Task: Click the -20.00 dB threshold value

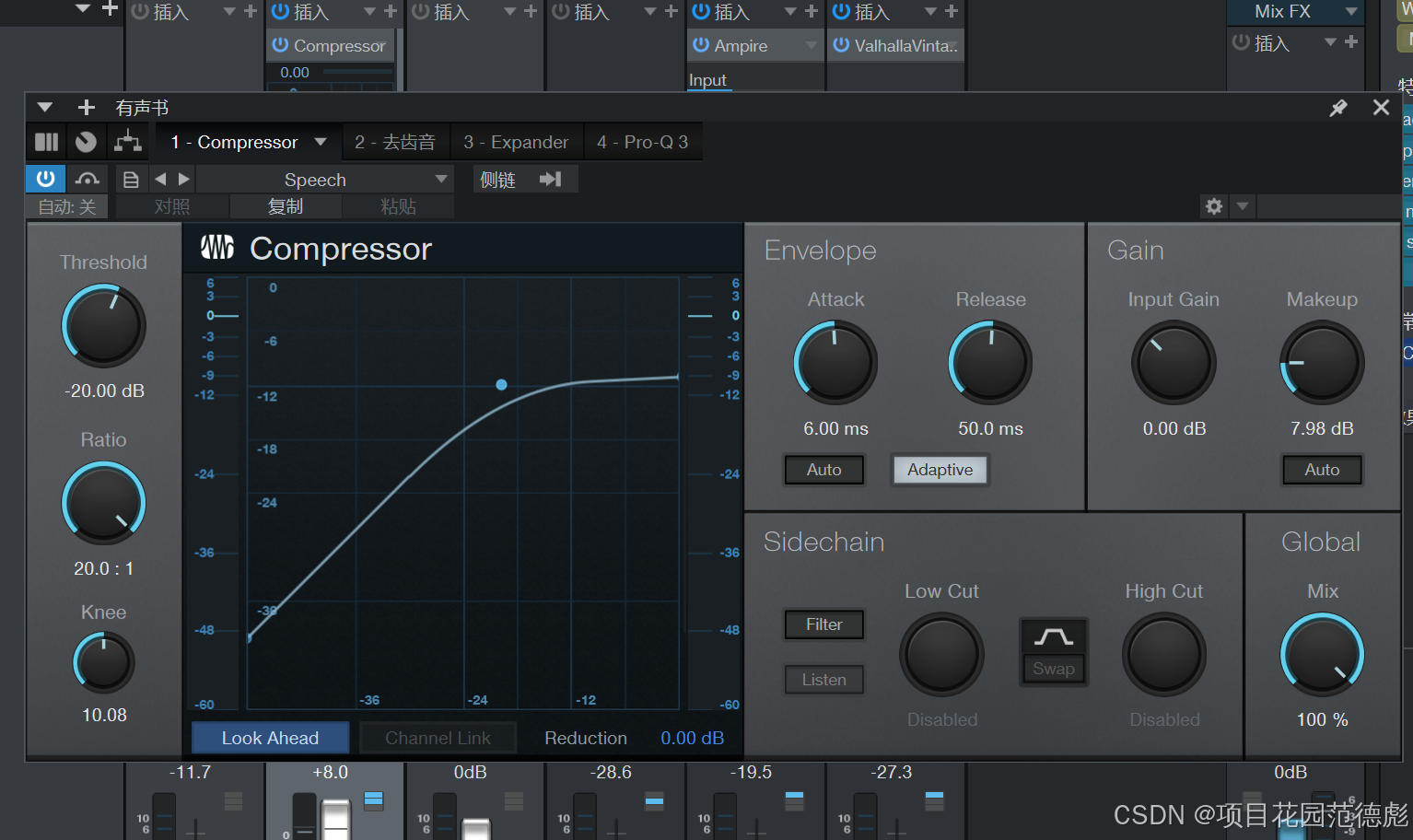Action: click(x=104, y=391)
